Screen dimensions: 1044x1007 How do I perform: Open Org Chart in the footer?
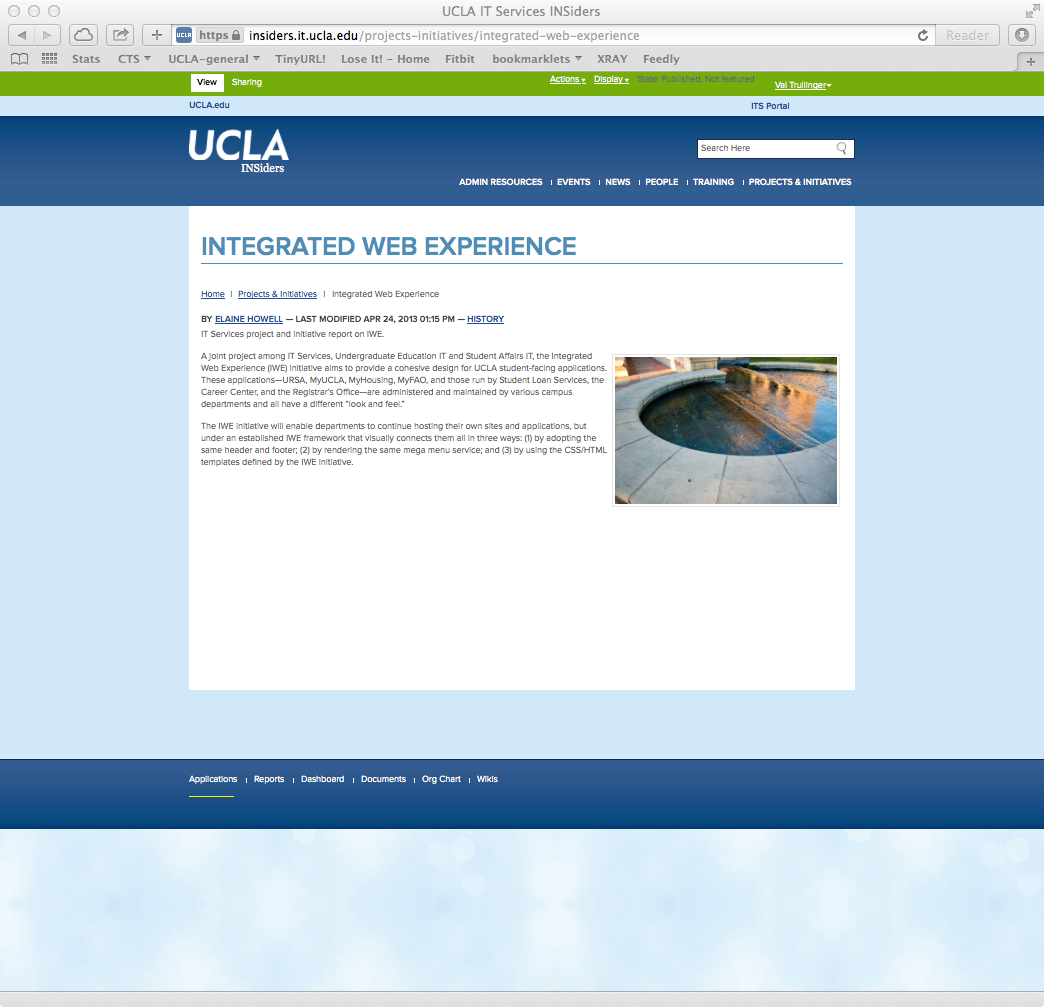click(x=441, y=779)
